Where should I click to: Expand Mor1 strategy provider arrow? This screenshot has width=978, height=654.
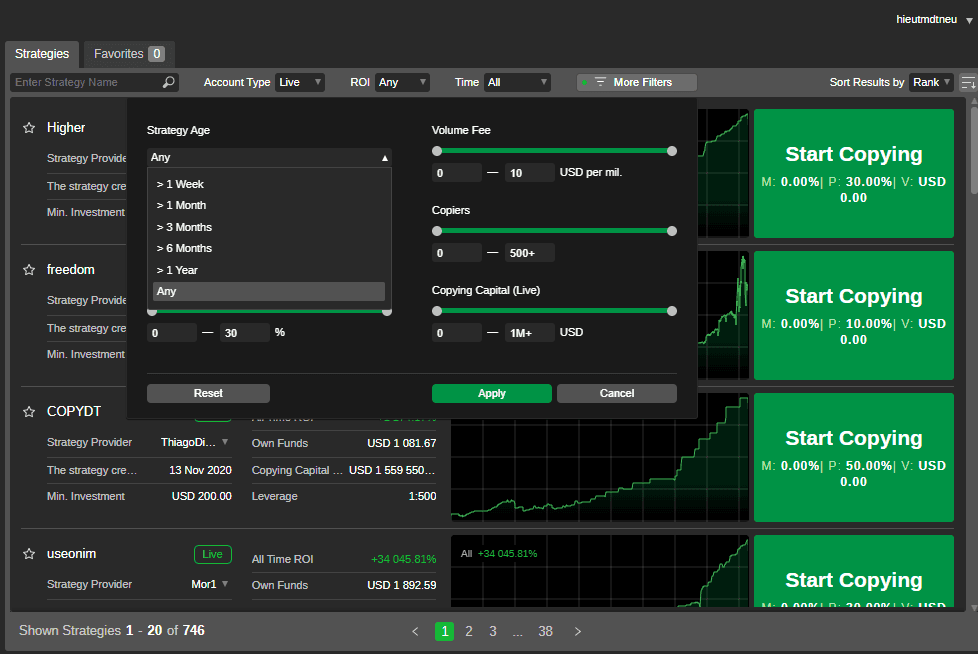[225, 584]
